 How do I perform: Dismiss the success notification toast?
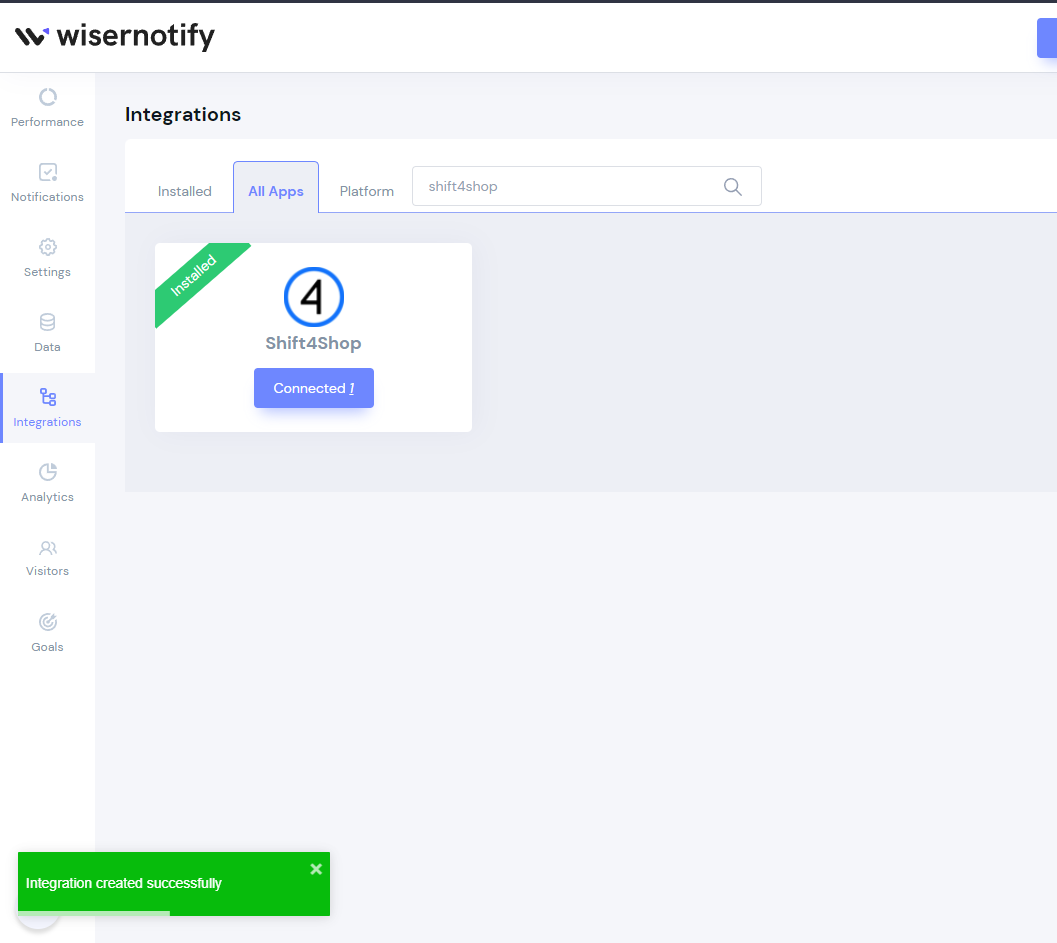[x=315, y=869]
